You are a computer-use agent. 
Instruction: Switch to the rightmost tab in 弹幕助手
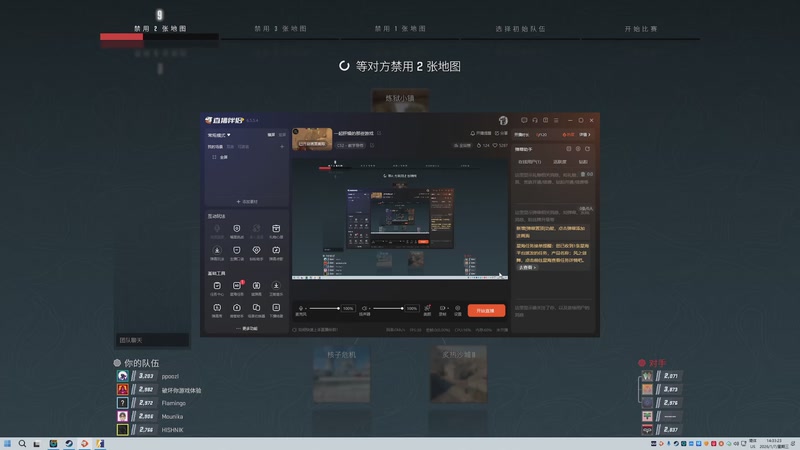click(583, 162)
